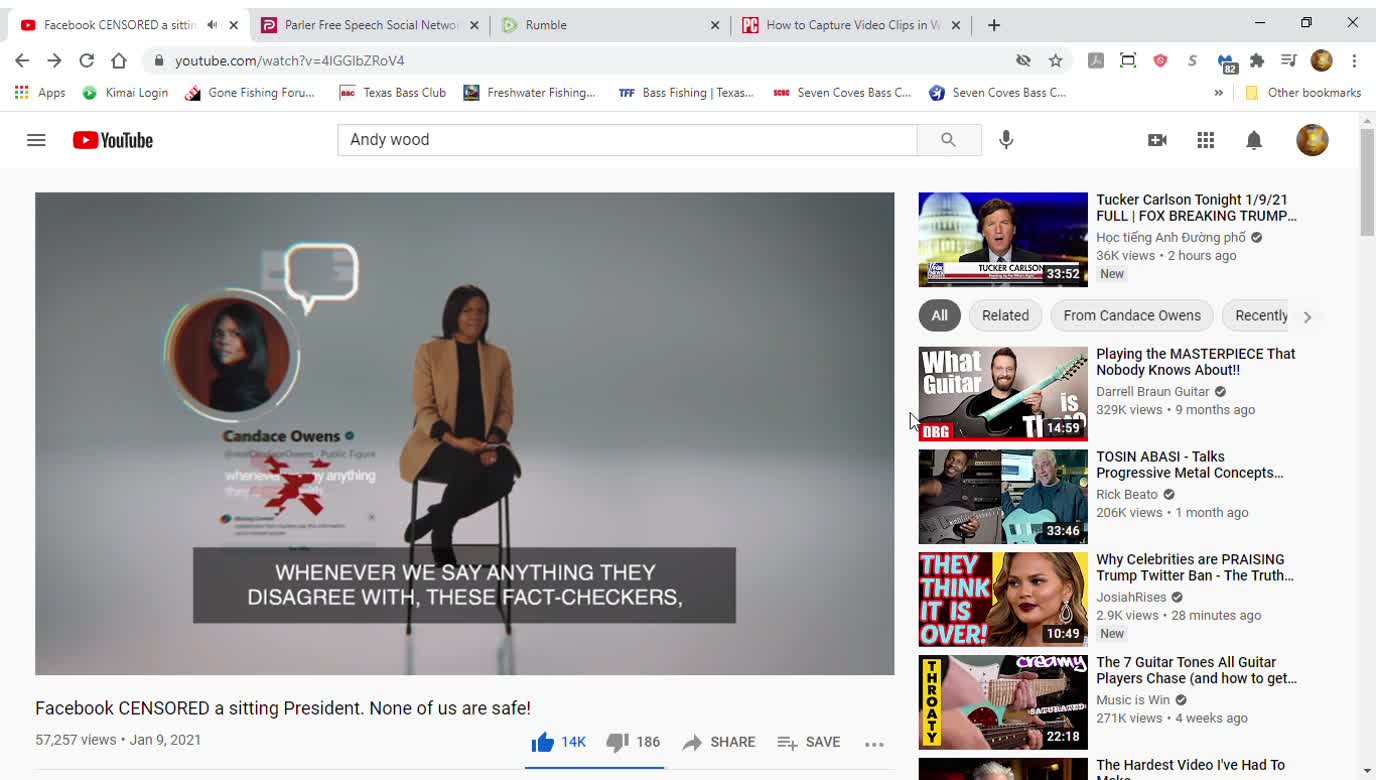Viewport: 1376px width, 780px height.
Task: Open the YouTube guide hamburger menu
Action: pos(36,140)
